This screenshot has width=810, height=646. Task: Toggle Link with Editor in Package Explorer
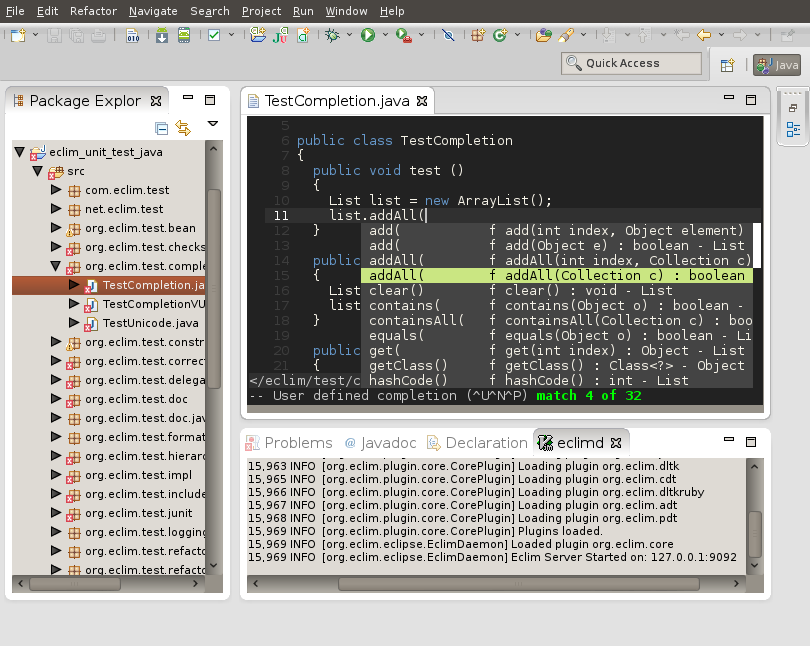(x=183, y=127)
